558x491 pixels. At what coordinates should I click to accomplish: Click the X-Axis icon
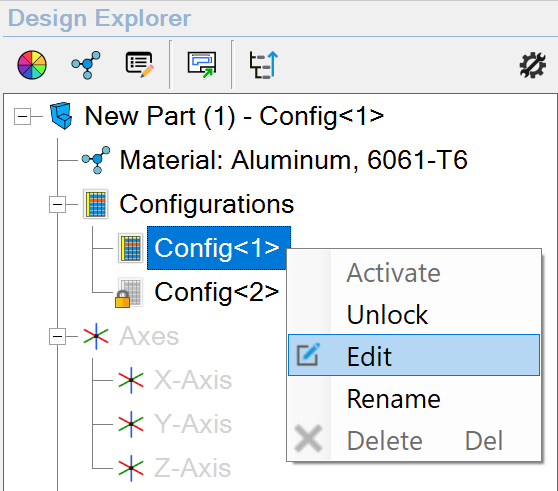point(131,380)
